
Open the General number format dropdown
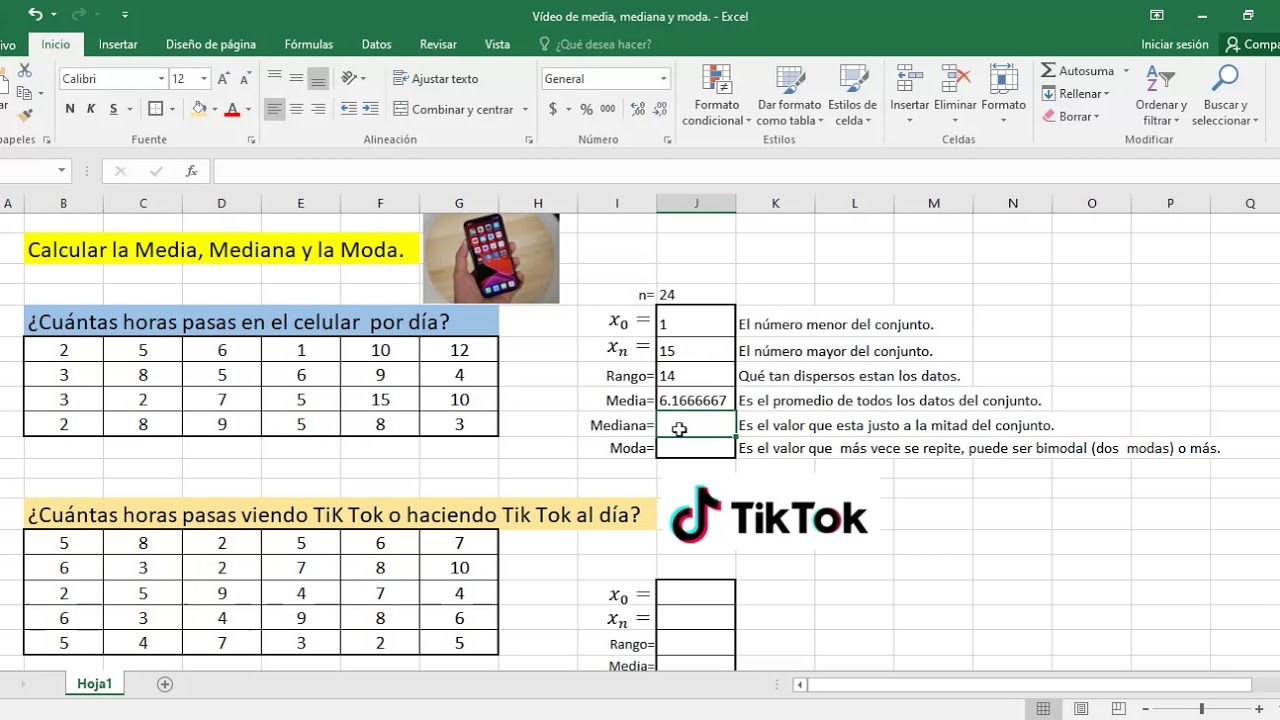(663, 79)
